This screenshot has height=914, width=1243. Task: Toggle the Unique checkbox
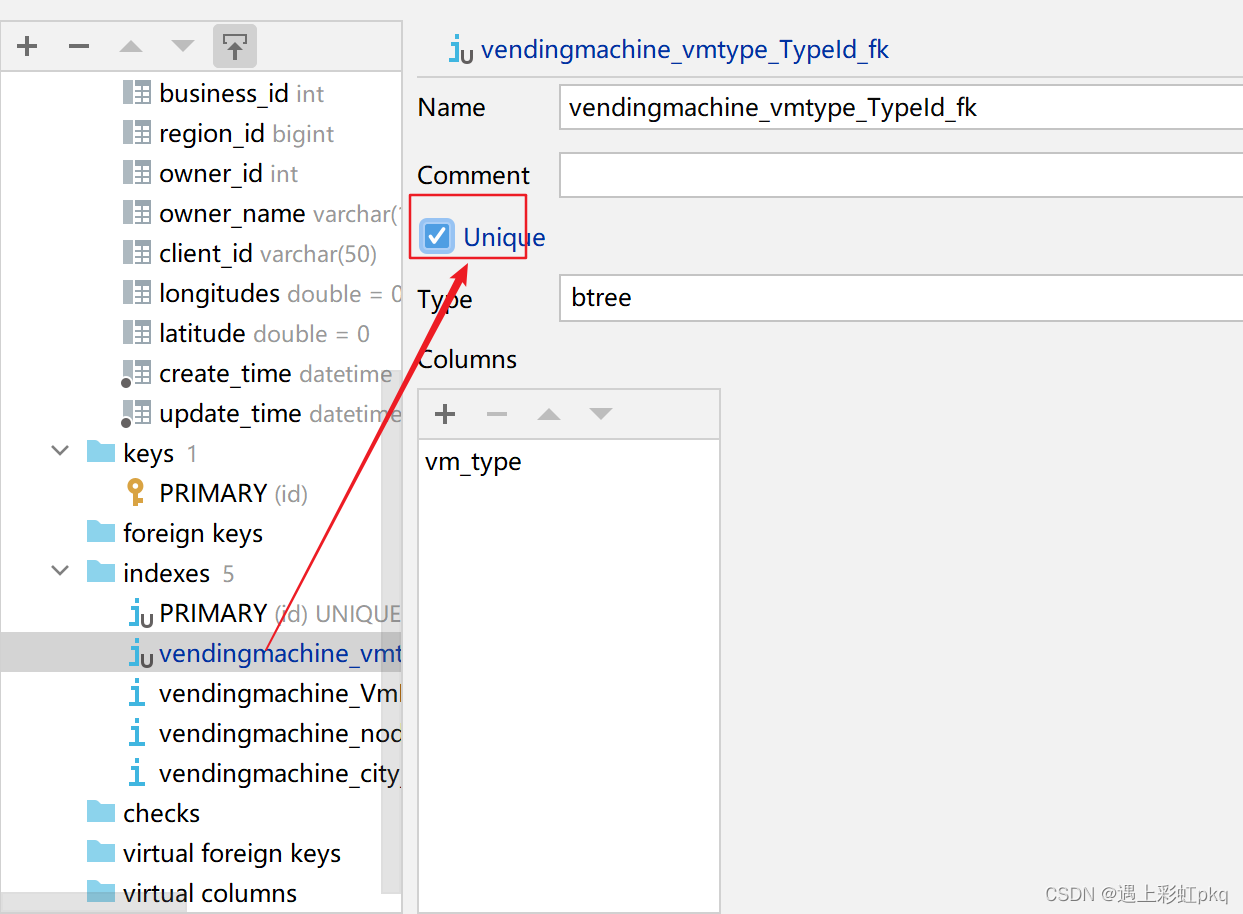[x=437, y=236]
